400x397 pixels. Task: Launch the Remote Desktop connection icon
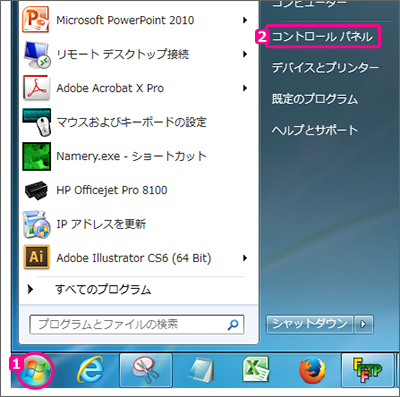tap(37, 54)
